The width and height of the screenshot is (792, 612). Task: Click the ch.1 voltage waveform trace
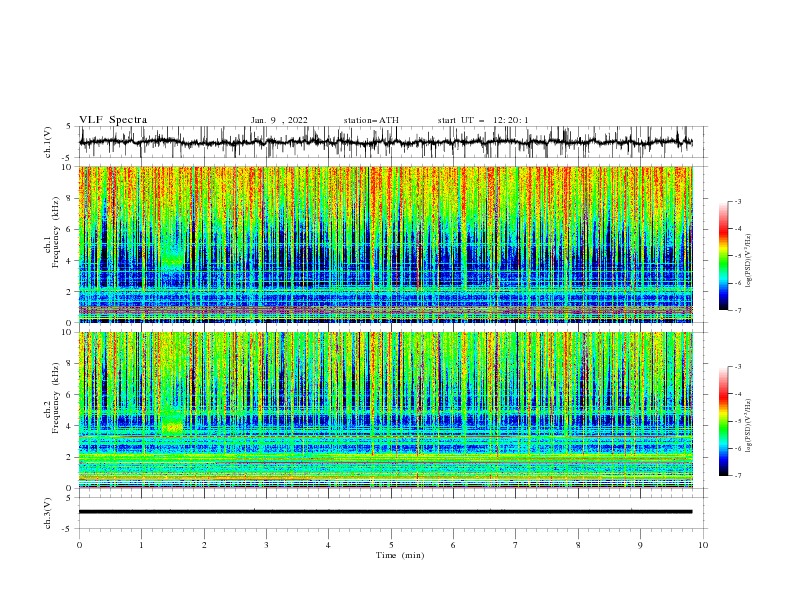[x=385, y=142]
